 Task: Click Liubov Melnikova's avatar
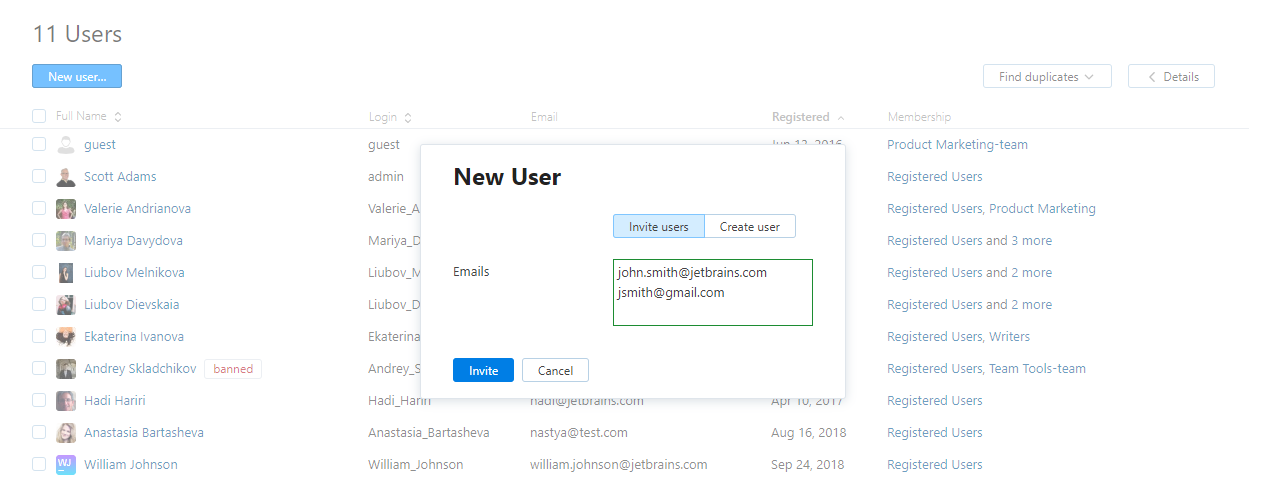pos(66,273)
